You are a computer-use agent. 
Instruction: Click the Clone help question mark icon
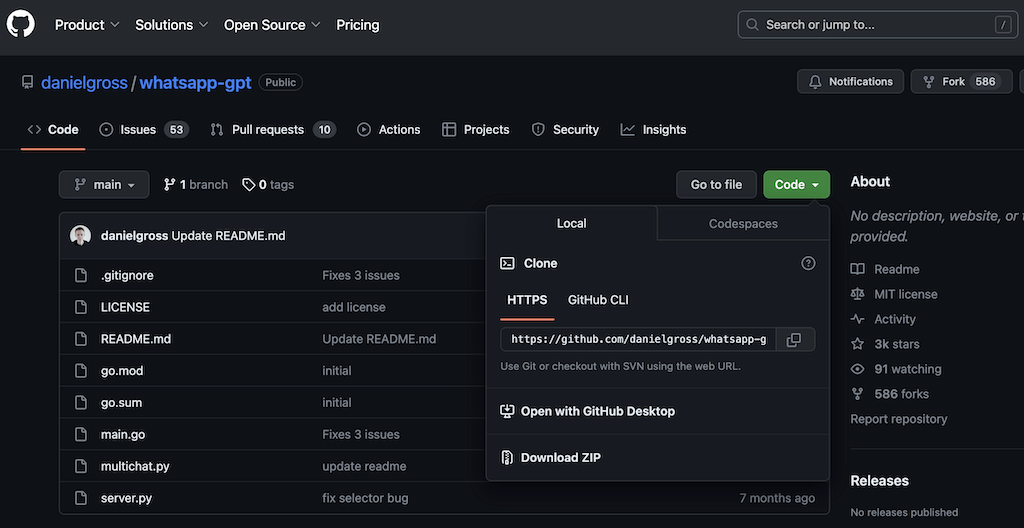(x=808, y=263)
